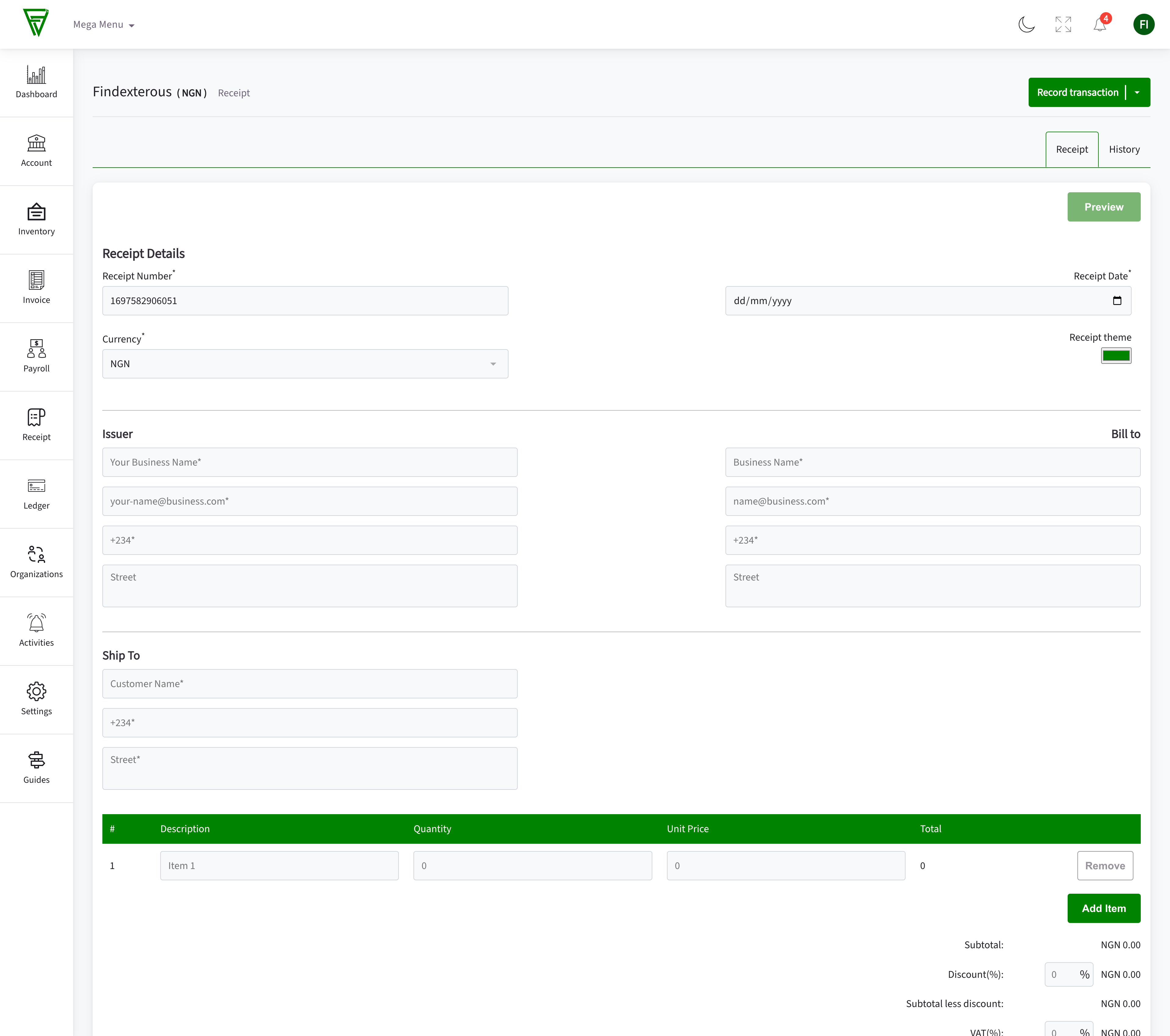Click the Preview button
This screenshot has height=1036, width=1170.
coord(1104,207)
